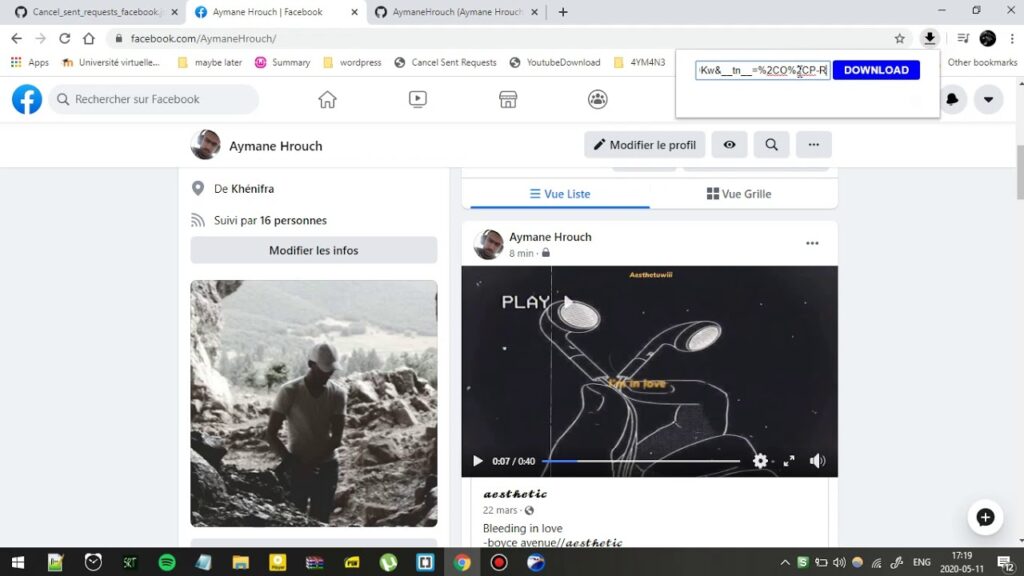1024x576 pixels.
Task: Click the black-and-white featured photo
Action: (313, 404)
